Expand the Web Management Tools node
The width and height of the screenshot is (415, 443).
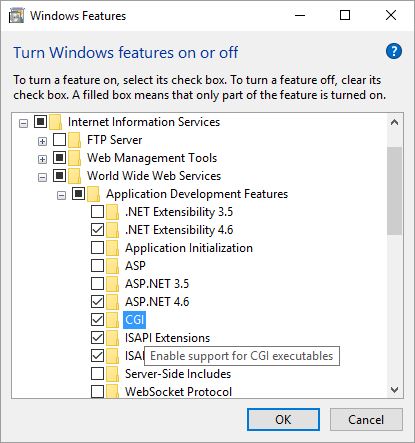tap(42, 159)
